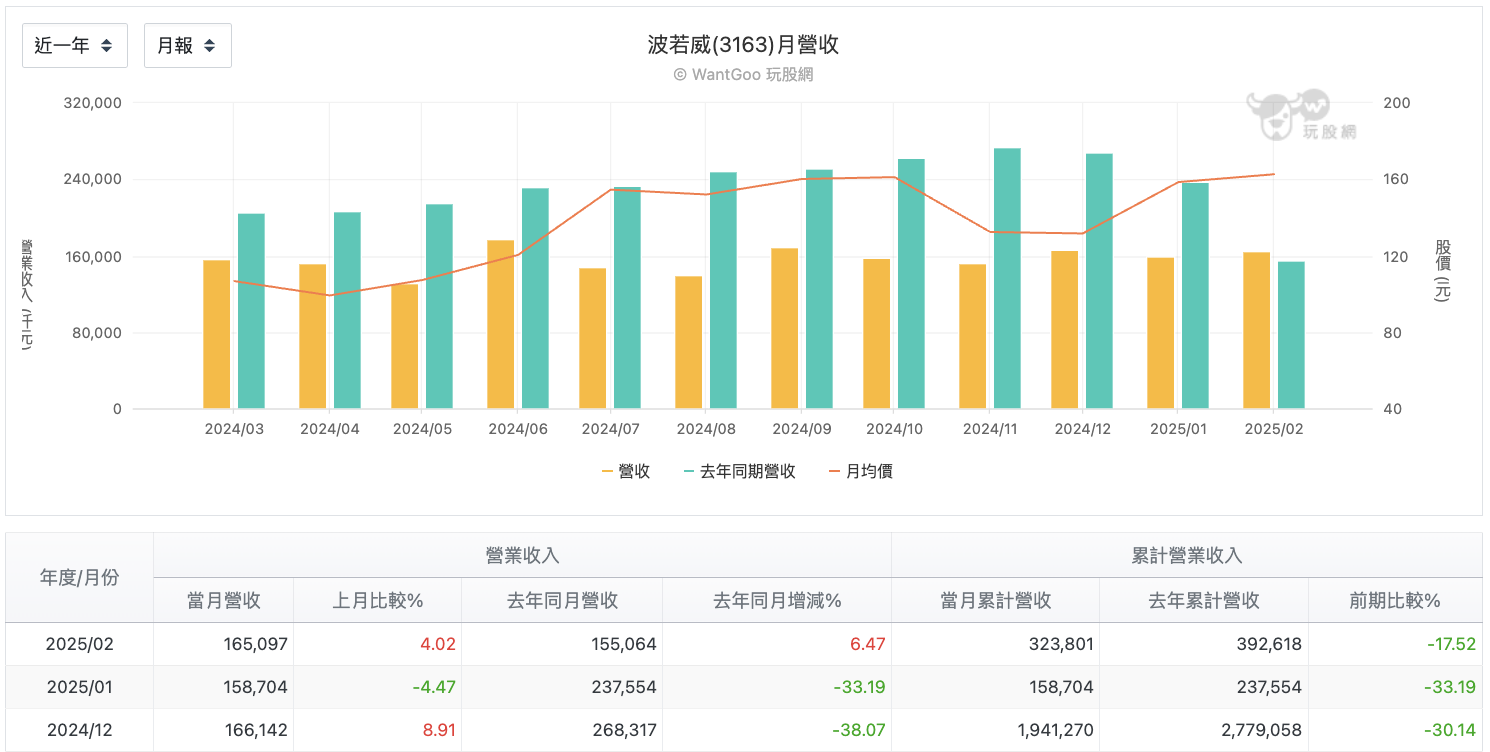Click the 2024/10 x-axis label
The width and height of the screenshot is (1490, 752).
[x=895, y=428]
